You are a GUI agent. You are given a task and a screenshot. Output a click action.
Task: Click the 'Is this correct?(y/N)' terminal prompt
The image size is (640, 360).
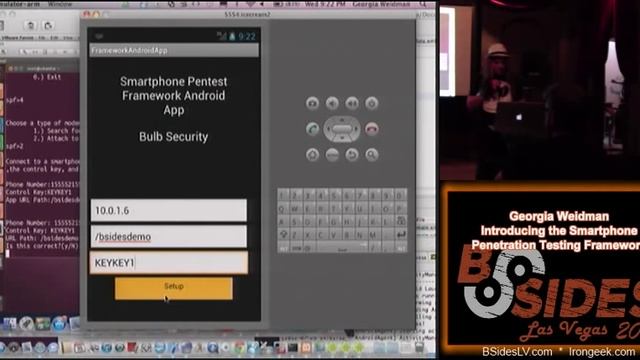click(x=42, y=246)
